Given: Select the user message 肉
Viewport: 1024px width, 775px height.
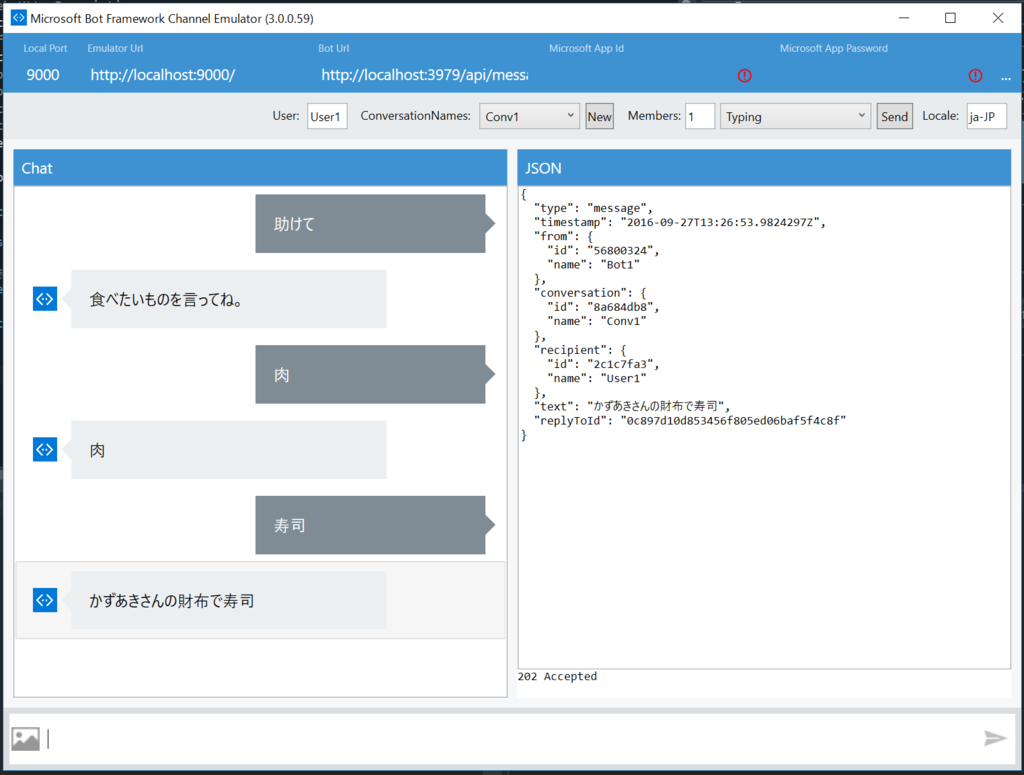Looking at the screenshot, I should [x=370, y=374].
